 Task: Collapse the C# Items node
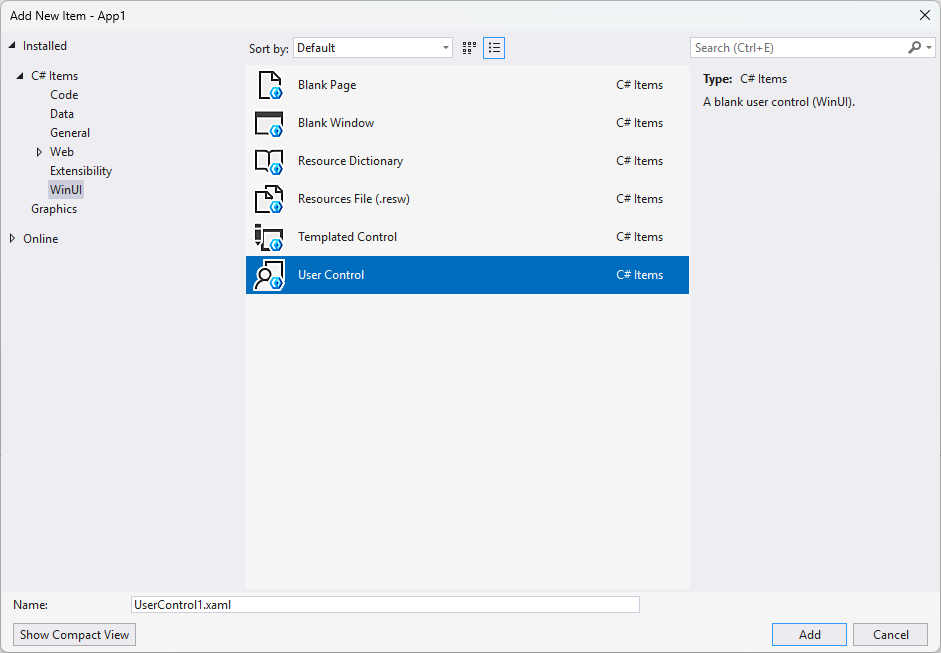pos(21,75)
